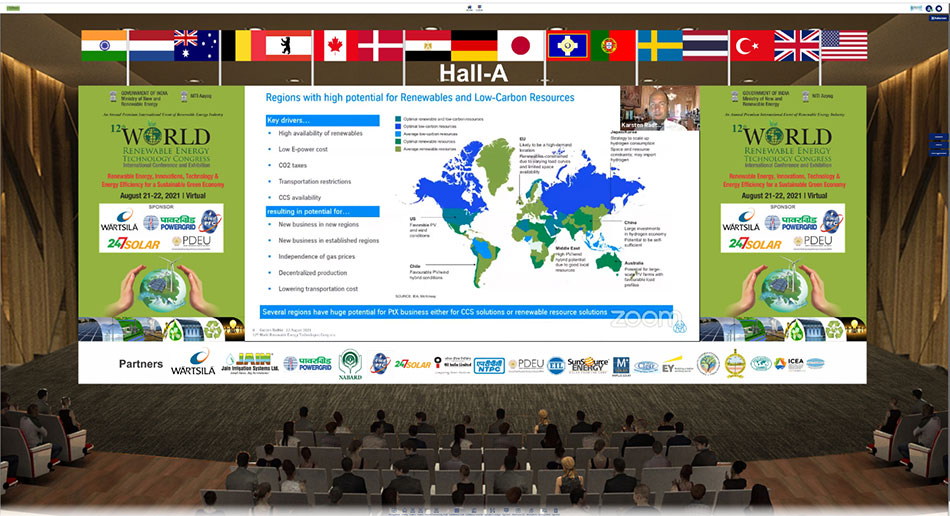
Task: Click the India flag above the stage
Action: coord(104,45)
